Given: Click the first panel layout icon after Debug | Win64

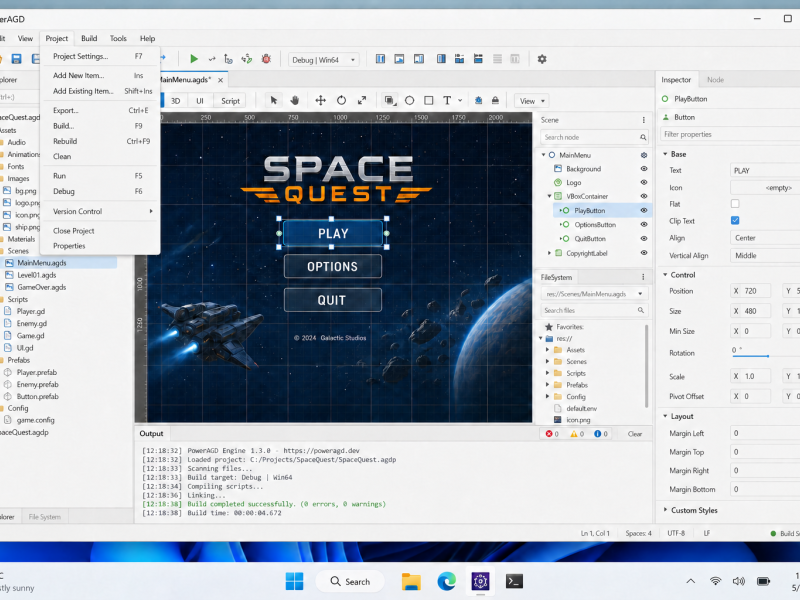Looking at the screenshot, I should (x=380, y=59).
